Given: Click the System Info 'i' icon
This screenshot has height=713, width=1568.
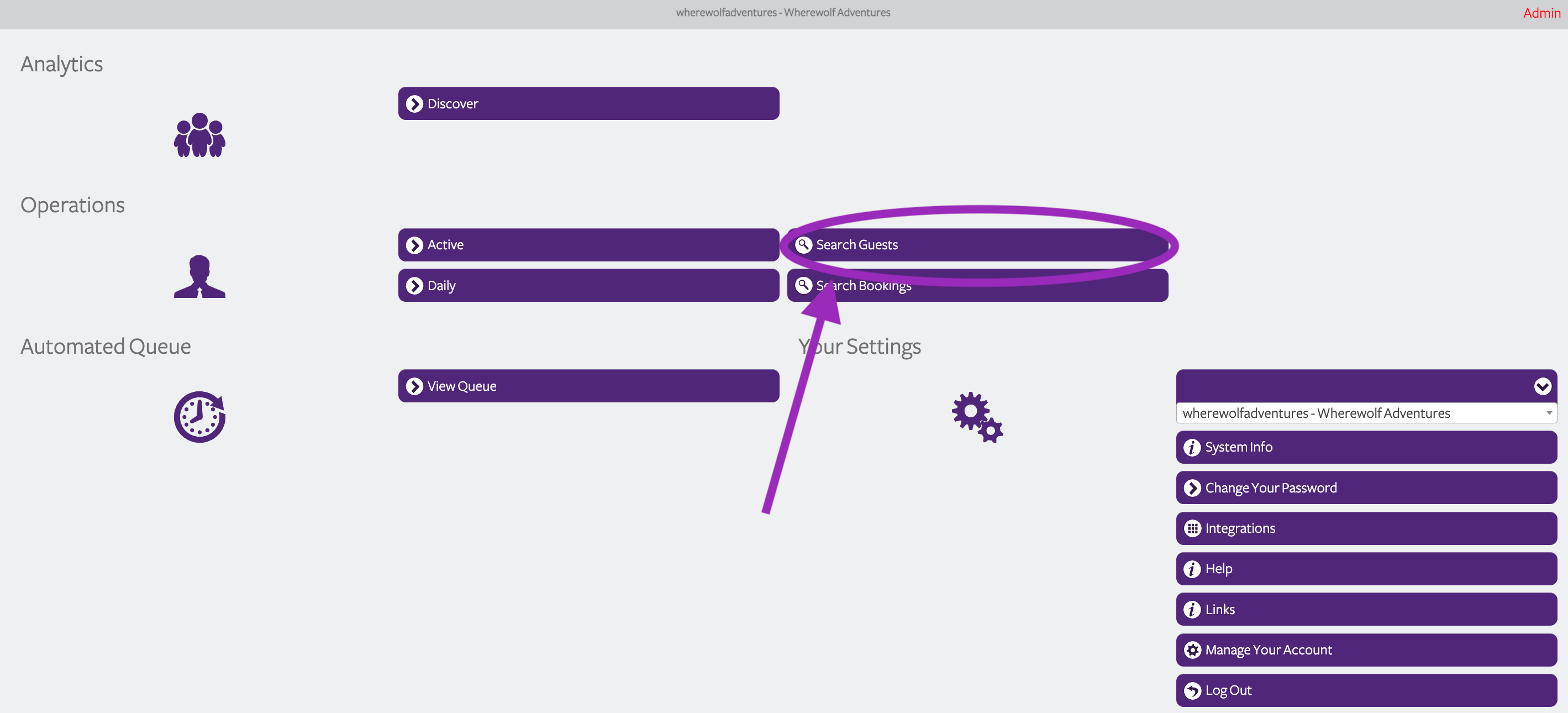Looking at the screenshot, I should [x=1192, y=448].
